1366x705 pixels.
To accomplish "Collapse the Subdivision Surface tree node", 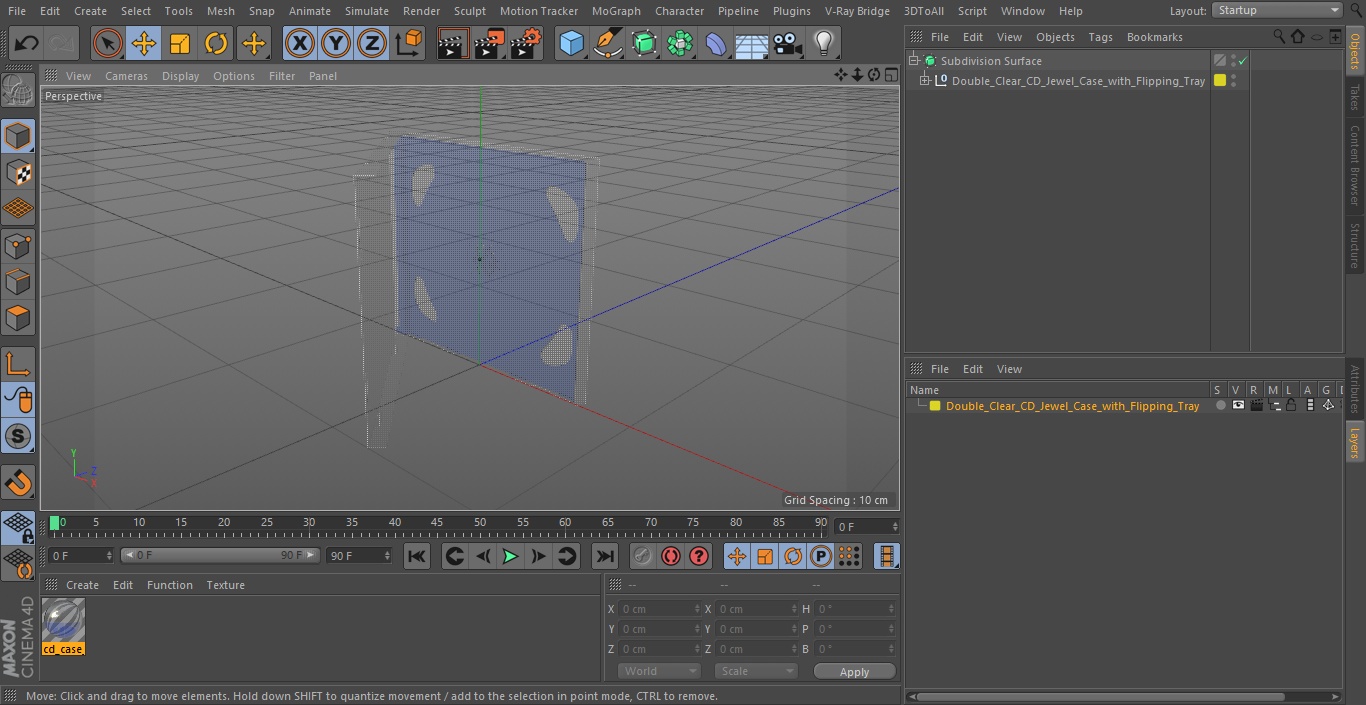I will (x=913, y=61).
